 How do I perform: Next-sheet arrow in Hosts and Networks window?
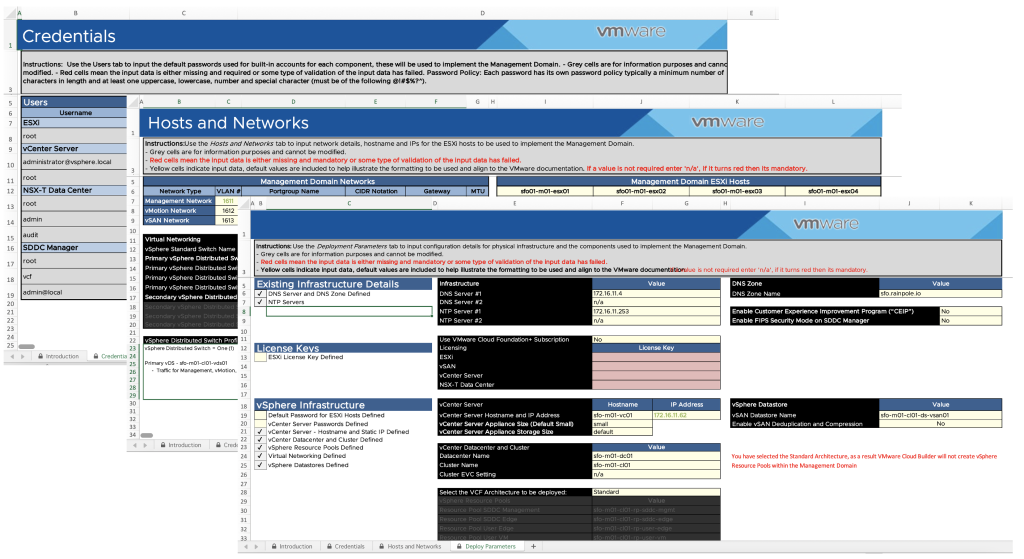(x=146, y=445)
